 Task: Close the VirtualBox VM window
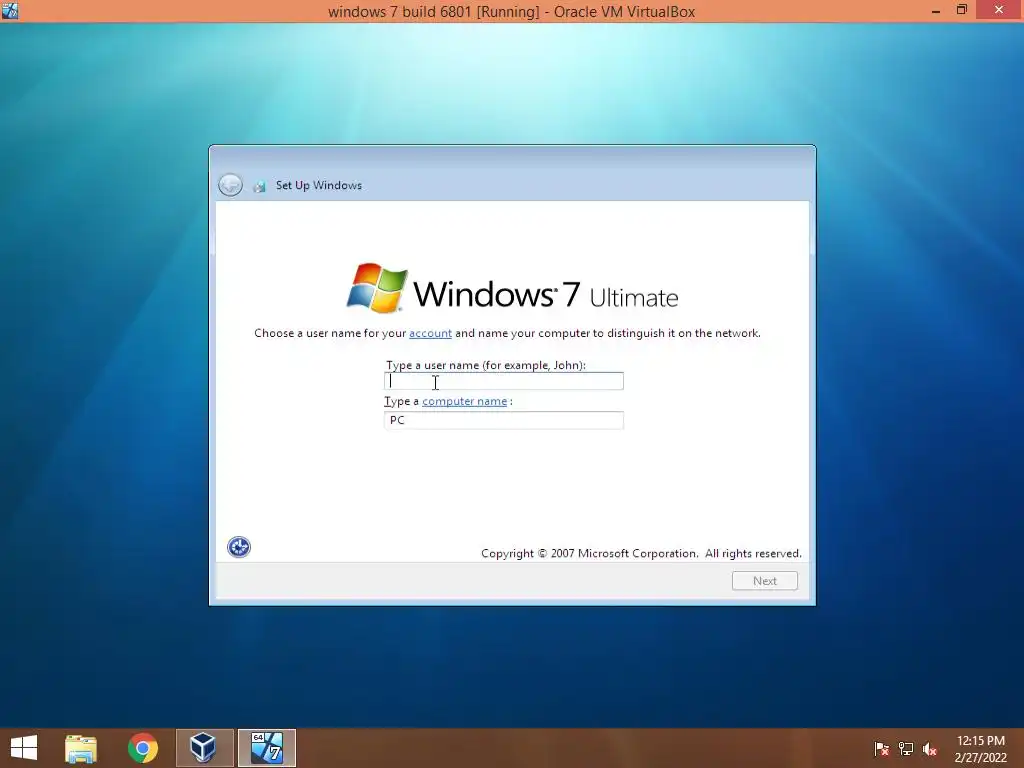999,10
